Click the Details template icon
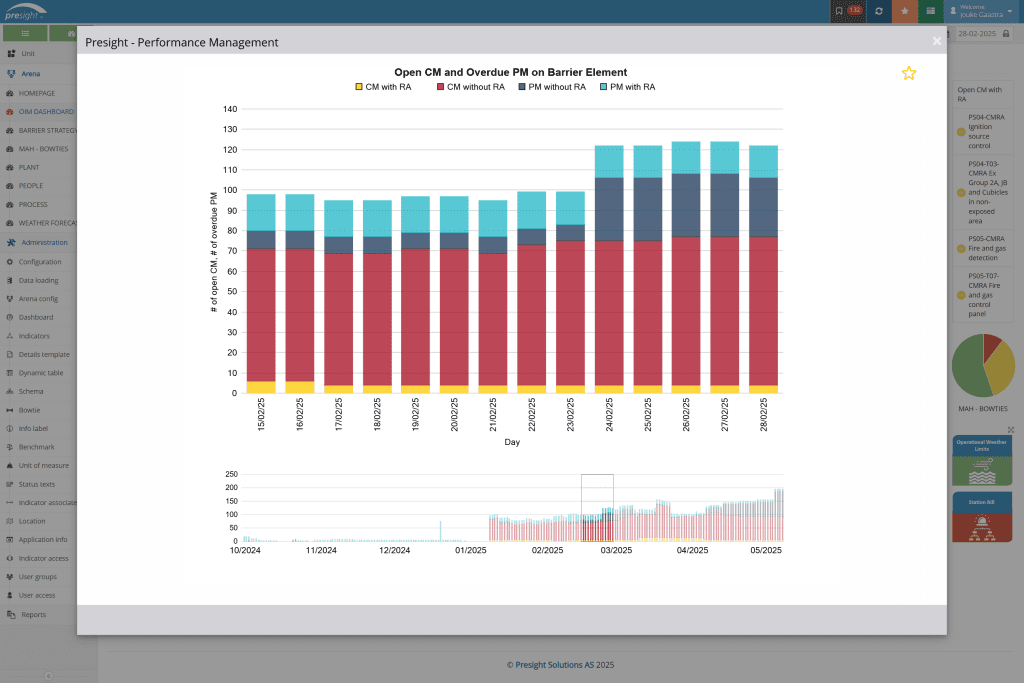 (10, 355)
